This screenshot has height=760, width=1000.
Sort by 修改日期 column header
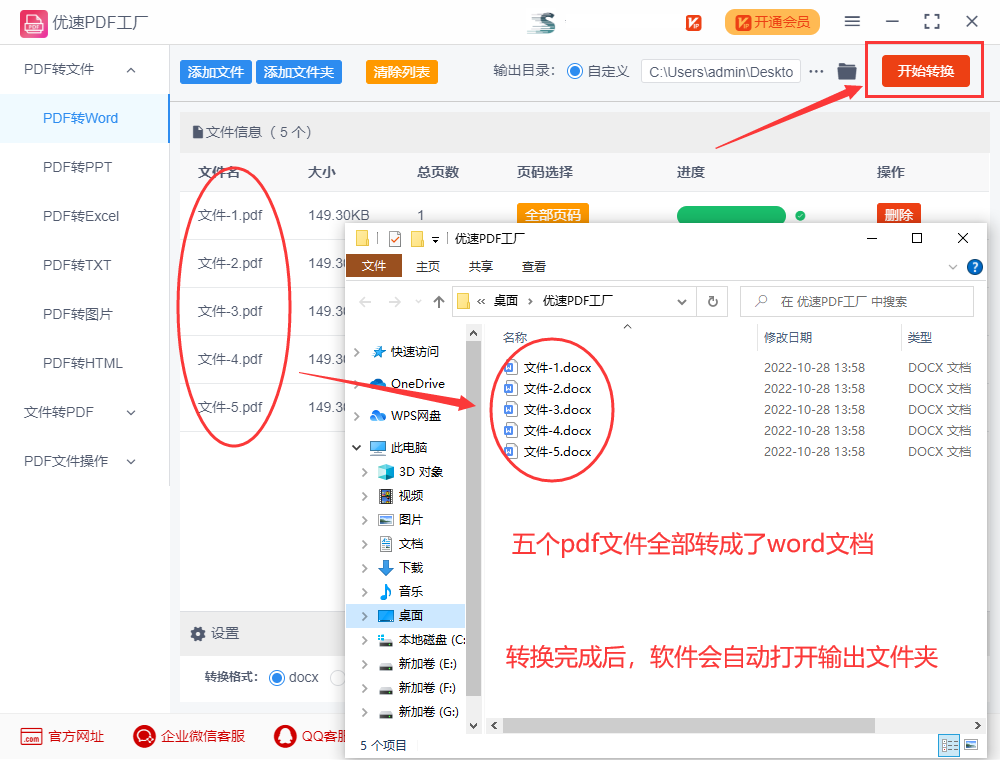[788, 337]
